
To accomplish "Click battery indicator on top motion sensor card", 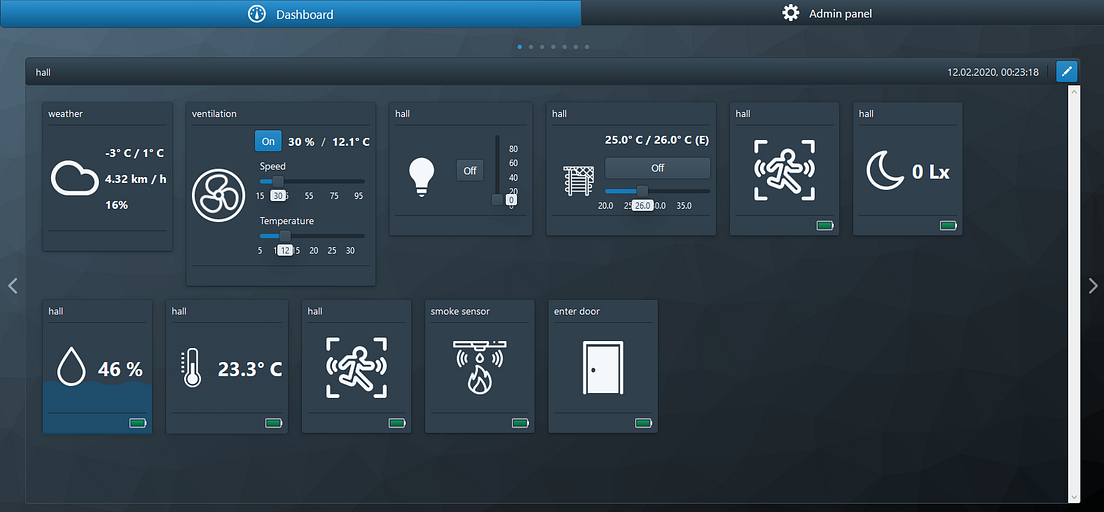I will 825,225.
